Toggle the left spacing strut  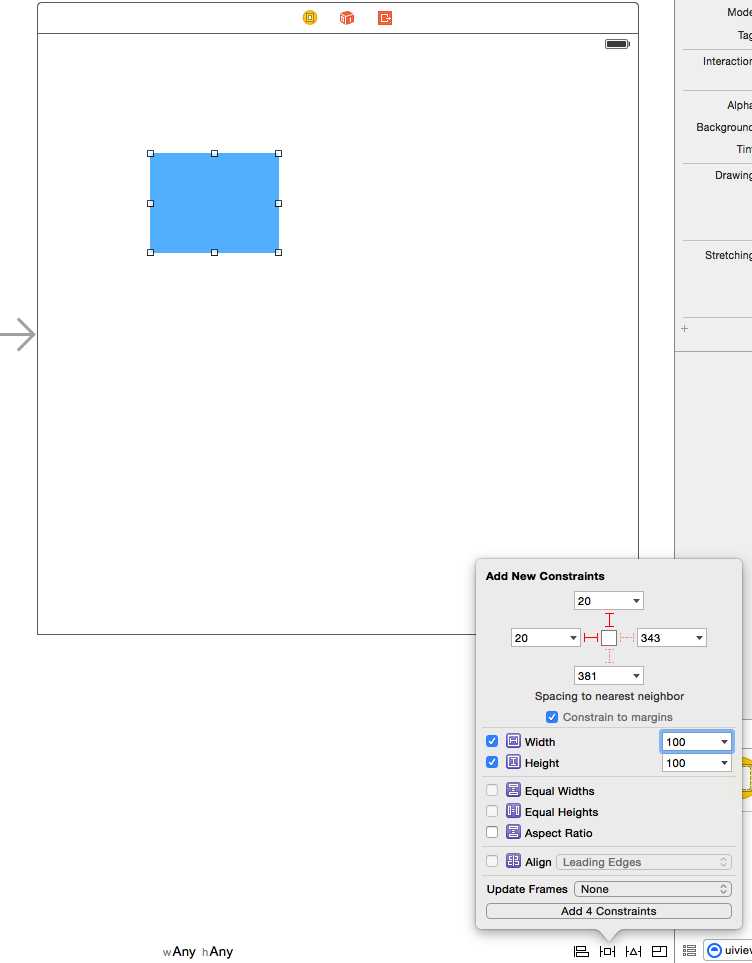tap(590, 638)
